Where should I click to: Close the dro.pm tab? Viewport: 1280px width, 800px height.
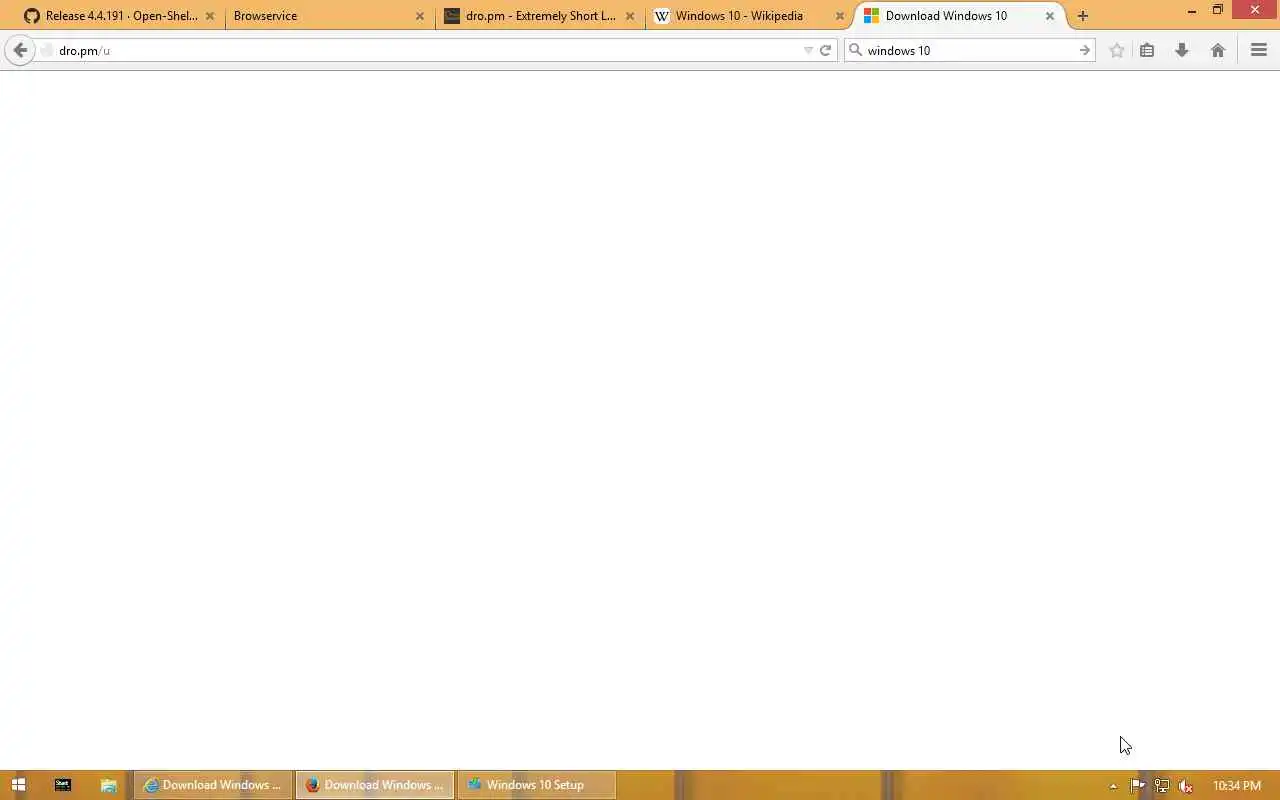pos(630,16)
